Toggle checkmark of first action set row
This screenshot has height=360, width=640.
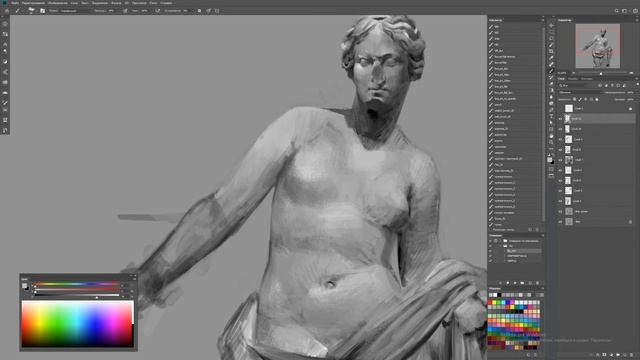point(491,241)
